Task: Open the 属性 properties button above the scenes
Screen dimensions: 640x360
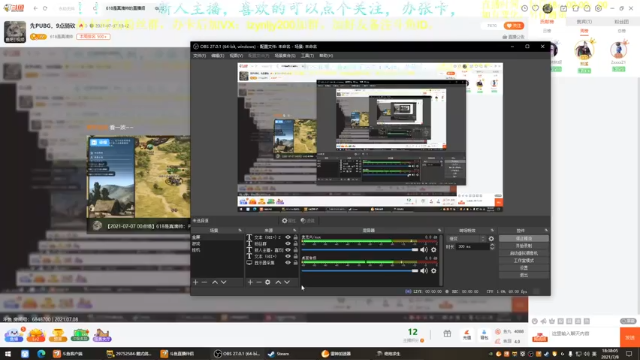Action: point(288,220)
